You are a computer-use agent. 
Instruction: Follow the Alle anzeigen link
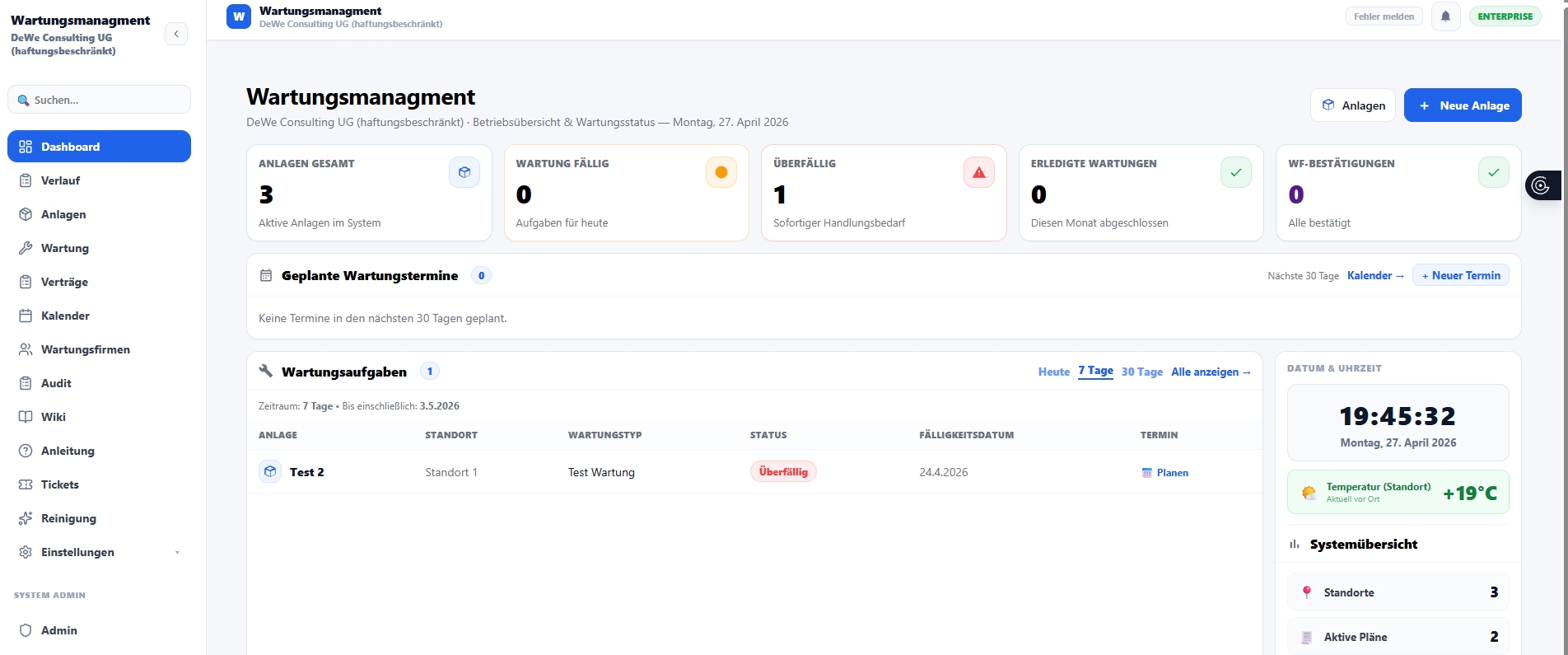1211,372
